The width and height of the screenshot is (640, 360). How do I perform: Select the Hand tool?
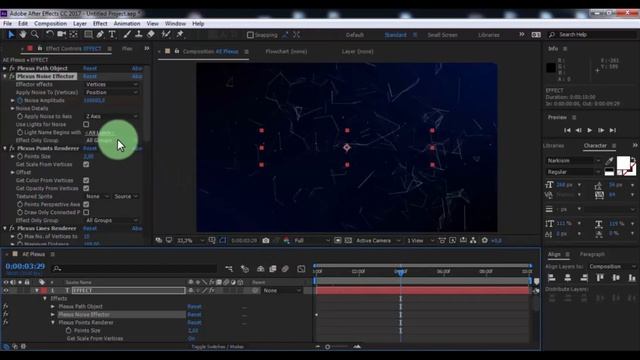[x=23, y=35]
